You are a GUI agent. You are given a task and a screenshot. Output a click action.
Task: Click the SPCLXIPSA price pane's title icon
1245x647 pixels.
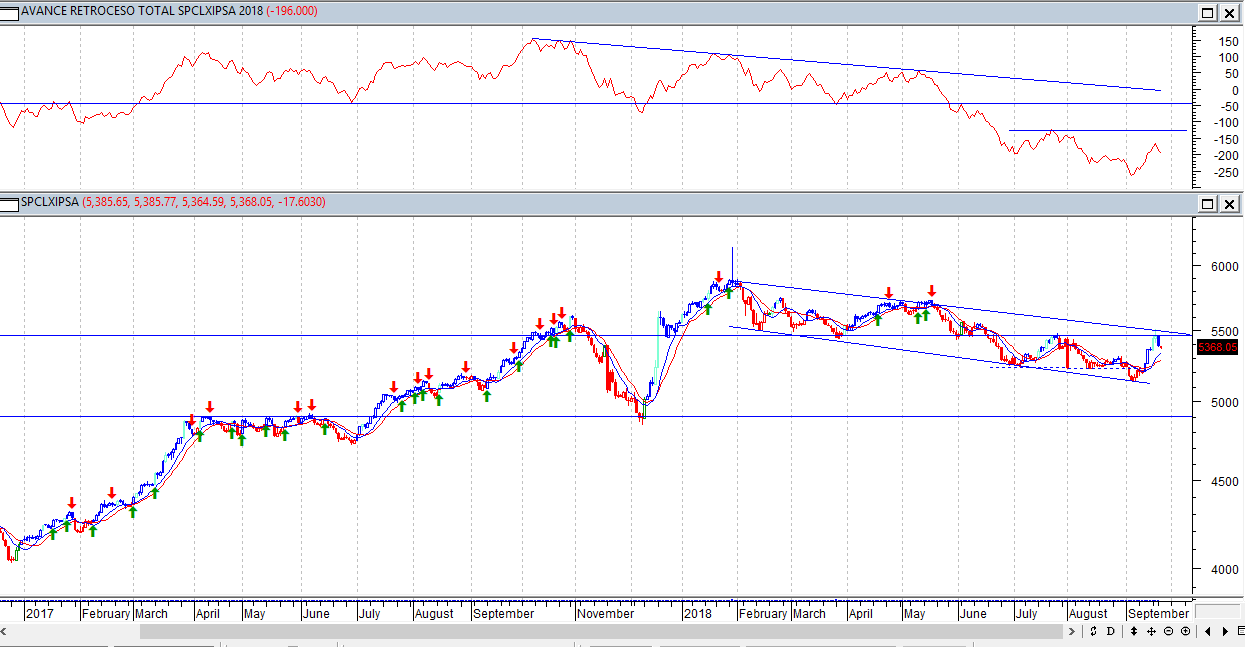[x=11, y=203]
